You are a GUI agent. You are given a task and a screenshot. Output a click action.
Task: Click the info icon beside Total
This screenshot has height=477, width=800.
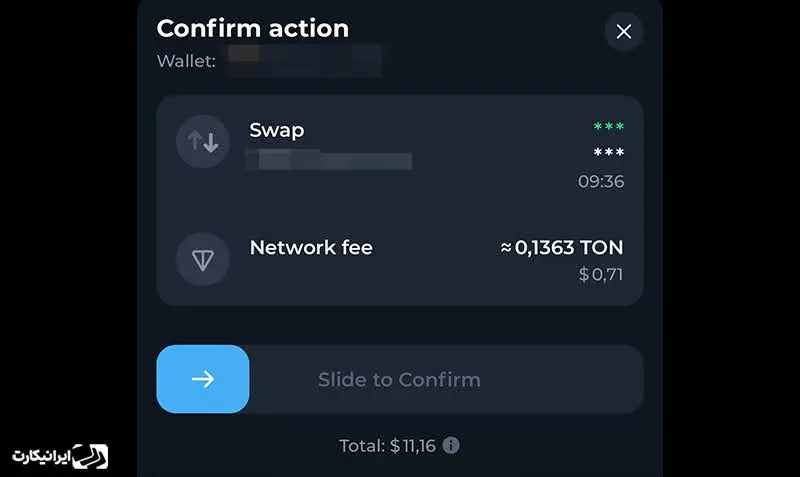click(451, 445)
